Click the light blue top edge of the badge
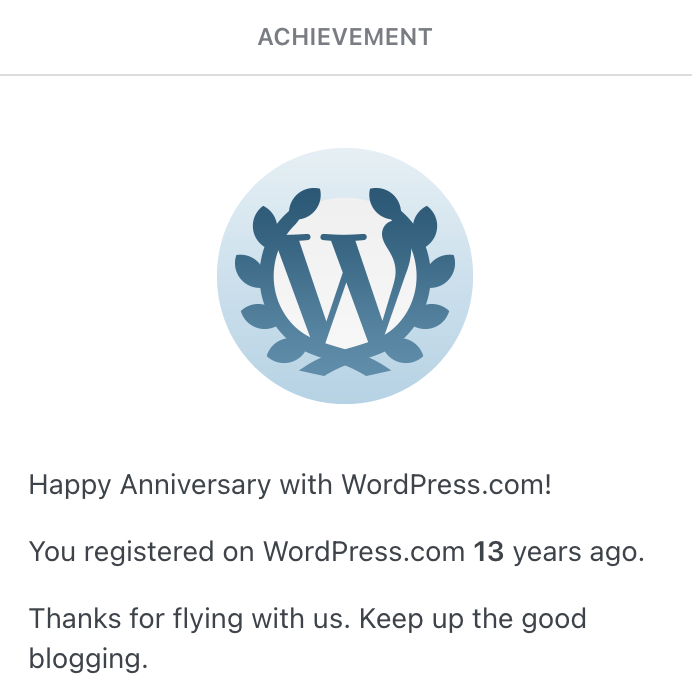This screenshot has width=692, height=696. 345,158
